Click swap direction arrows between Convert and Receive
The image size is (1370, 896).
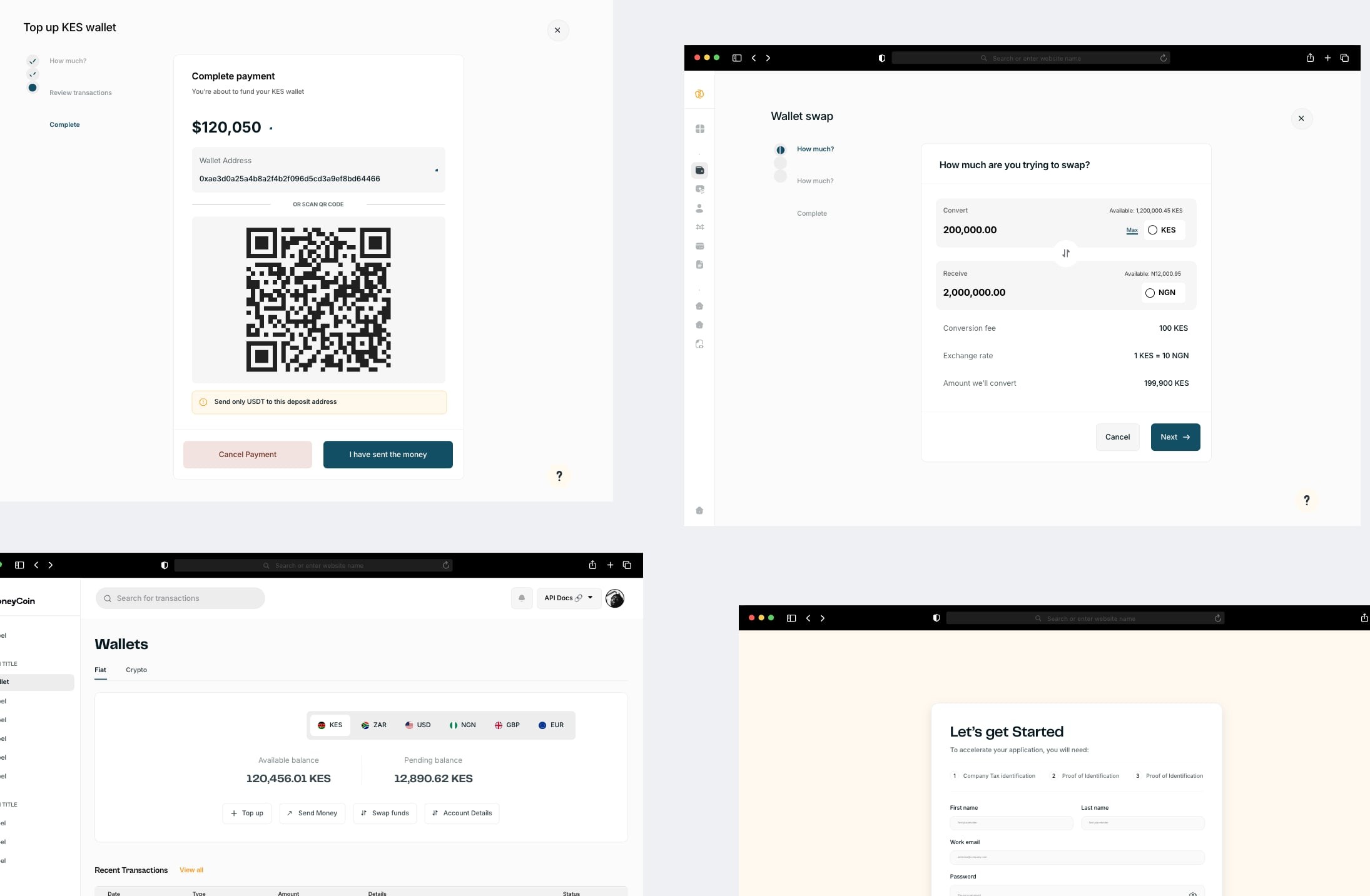pyautogui.click(x=1066, y=253)
